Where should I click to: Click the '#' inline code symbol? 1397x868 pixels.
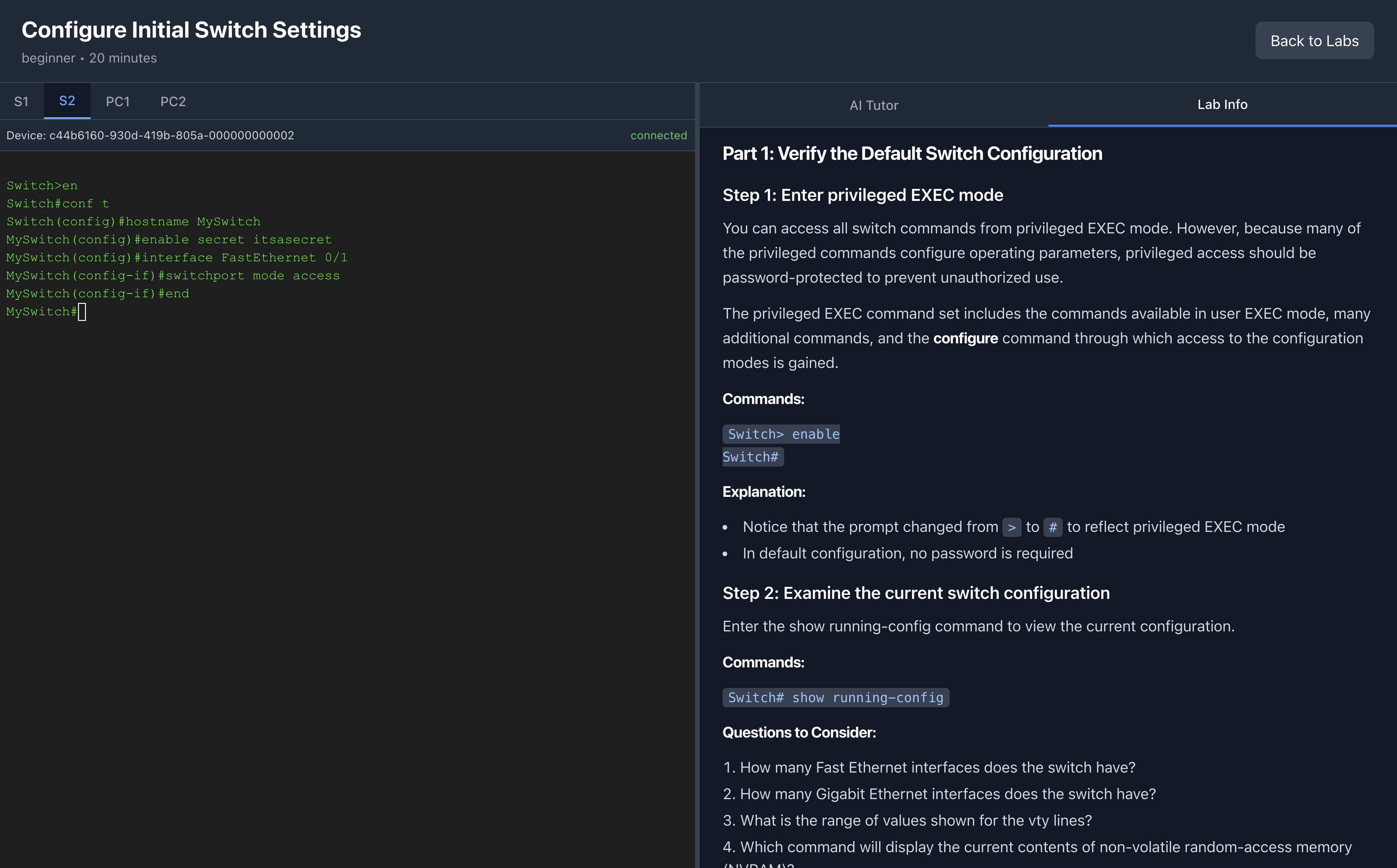tap(1052, 527)
